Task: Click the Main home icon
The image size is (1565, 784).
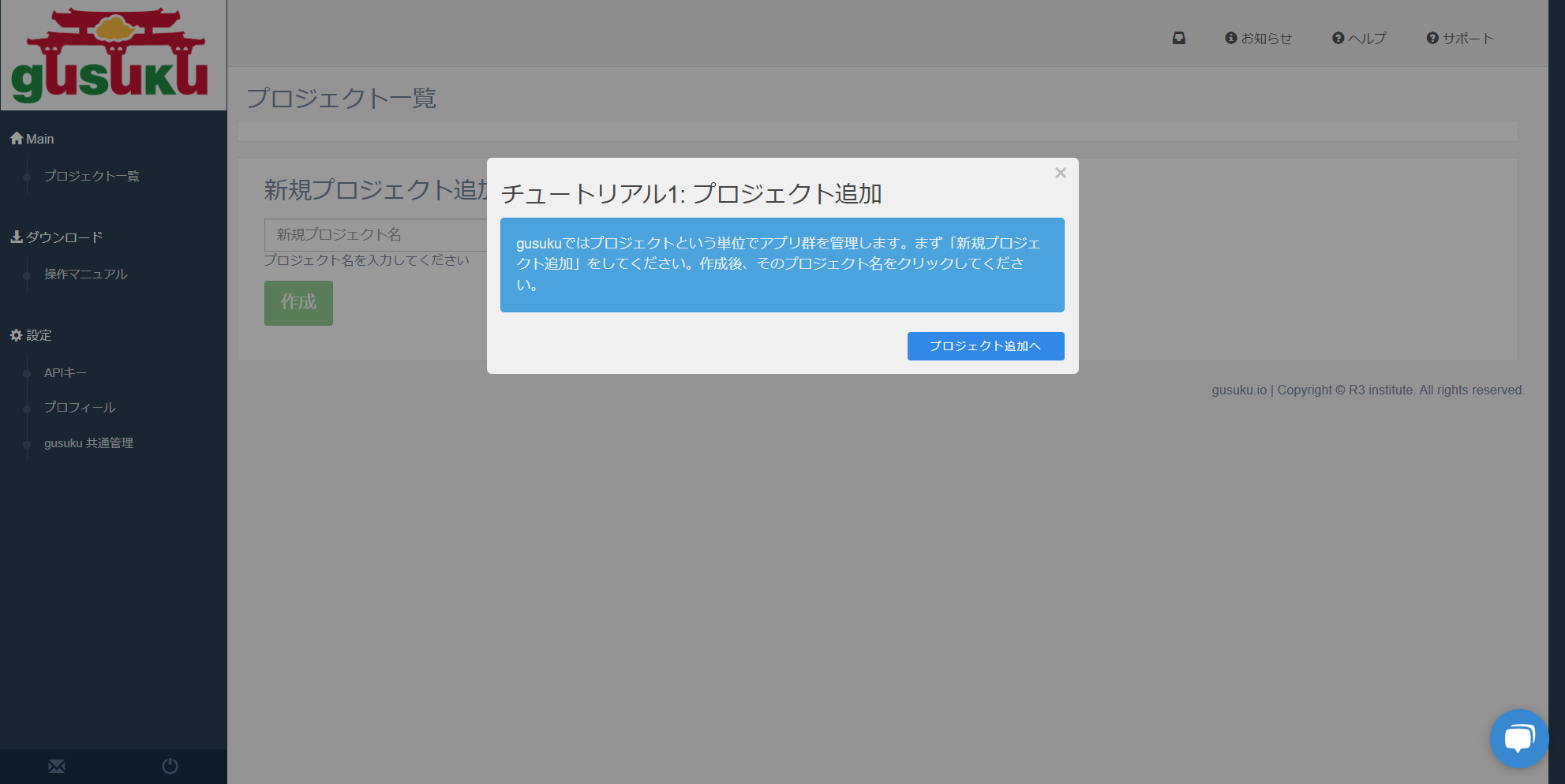Action: (17, 139)
